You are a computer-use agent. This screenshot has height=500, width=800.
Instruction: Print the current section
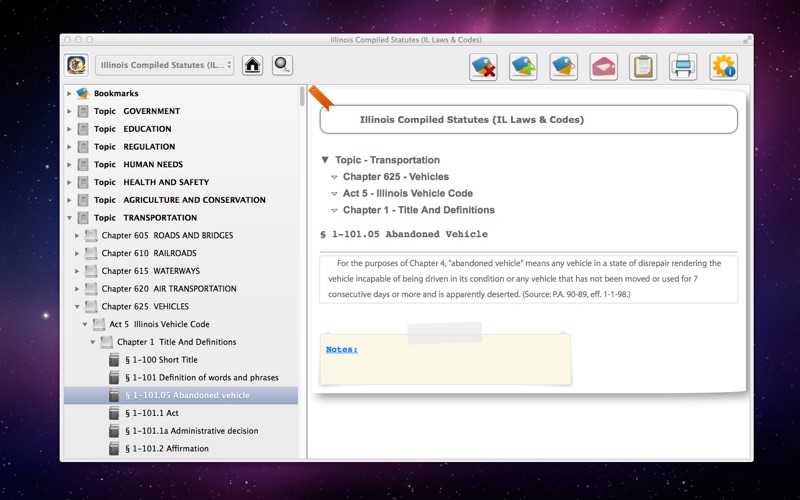click(683, 67)
